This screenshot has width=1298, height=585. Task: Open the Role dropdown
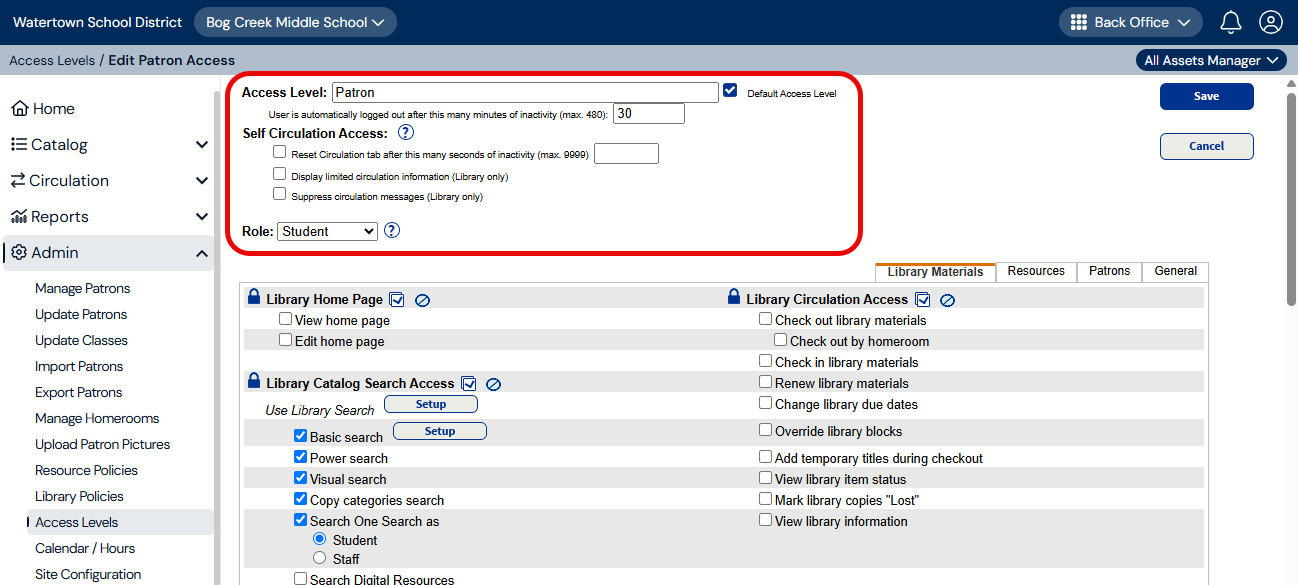coord(327,230)
